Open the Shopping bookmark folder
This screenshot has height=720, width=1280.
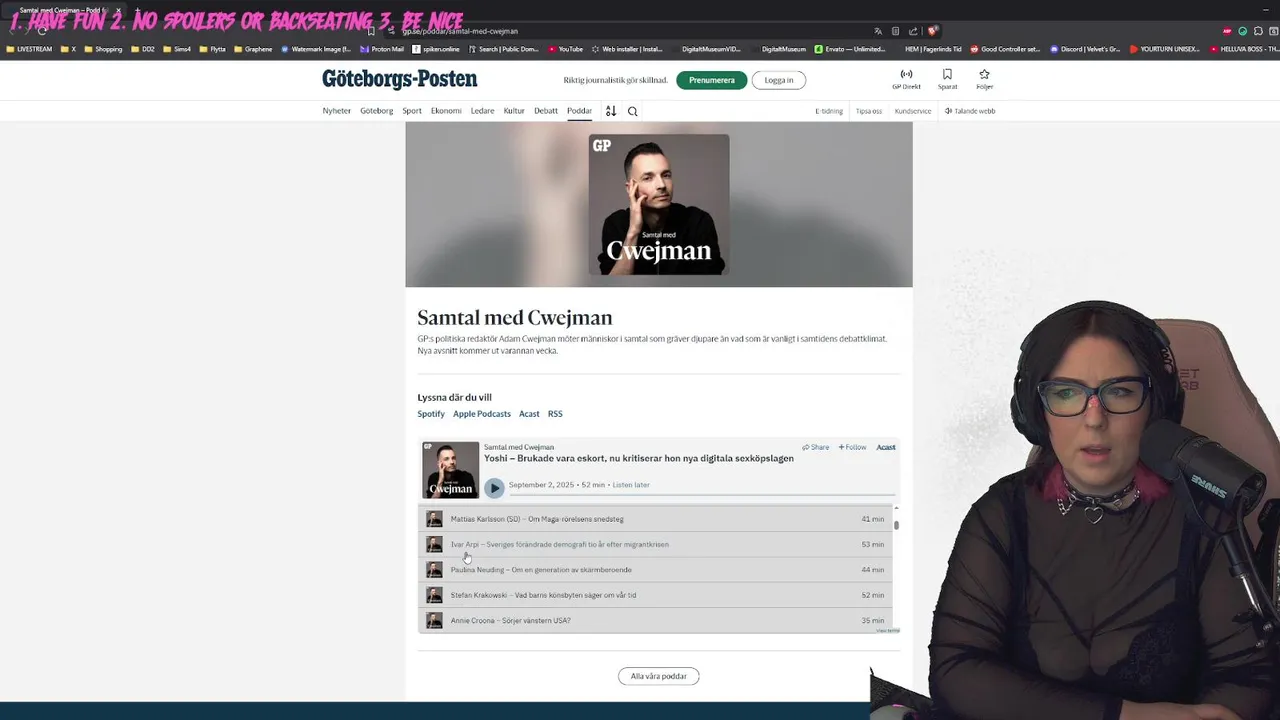point(103,49)
